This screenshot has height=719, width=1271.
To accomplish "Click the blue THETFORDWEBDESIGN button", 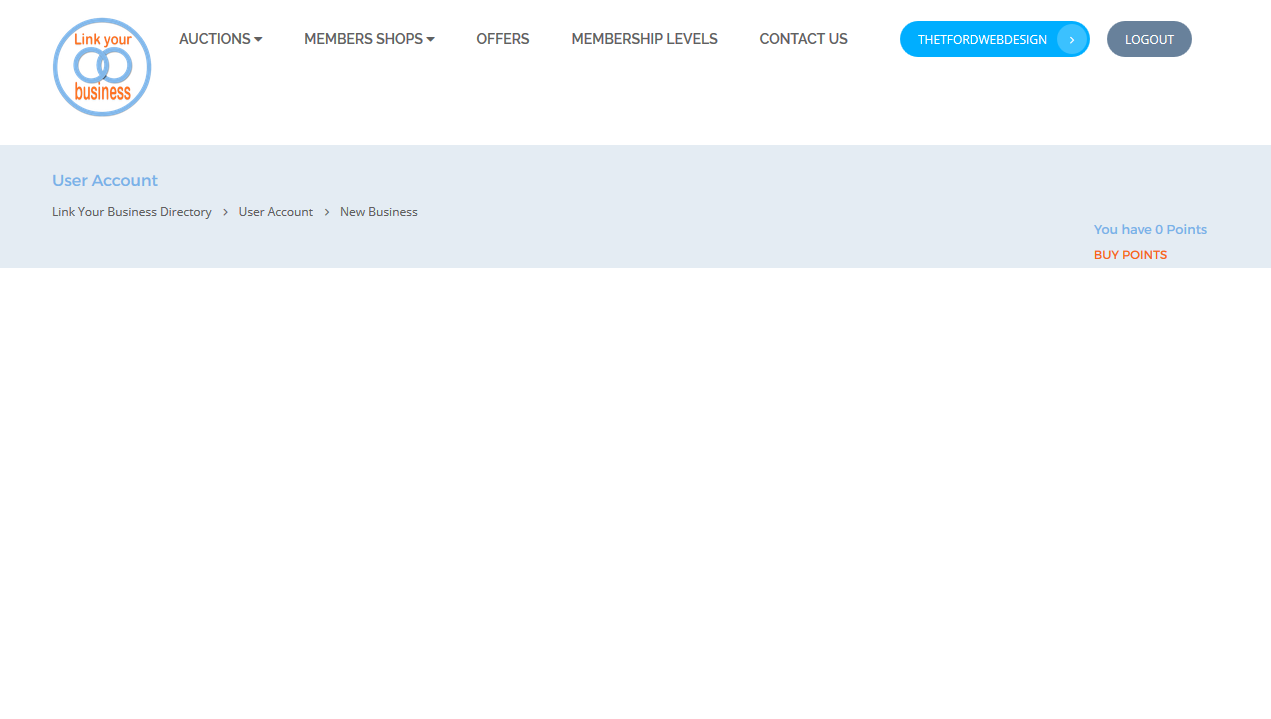I will tap(982, 39).
